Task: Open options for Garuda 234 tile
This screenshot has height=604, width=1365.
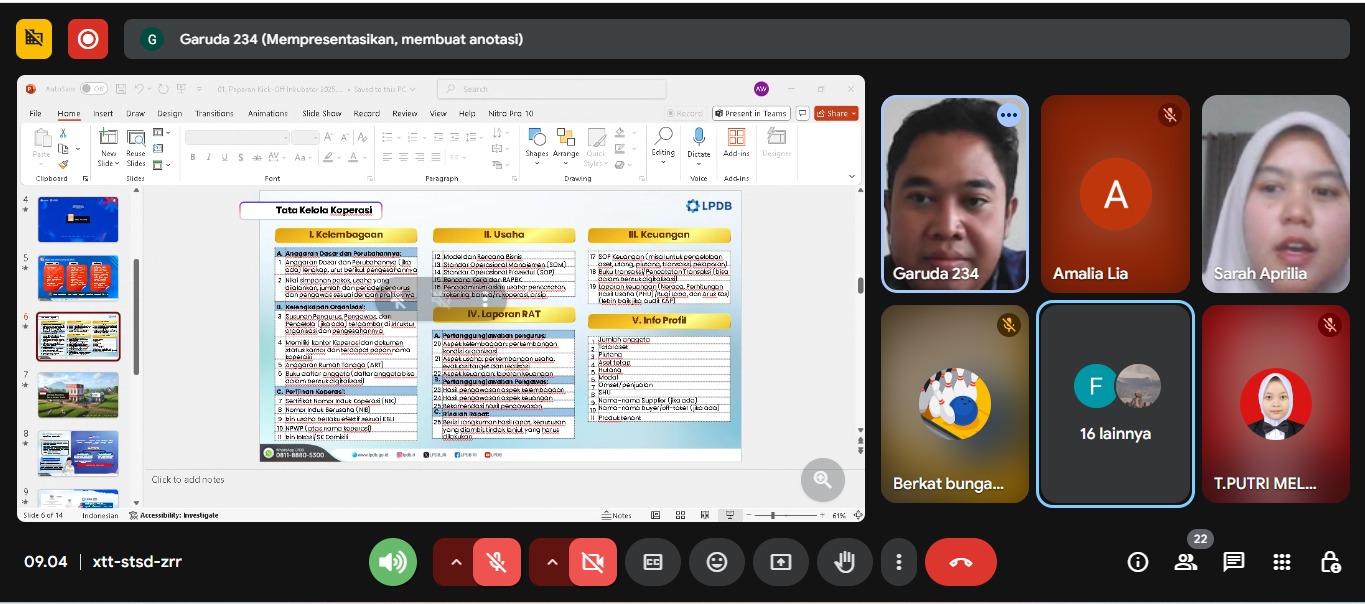Action: point(1008,115)
